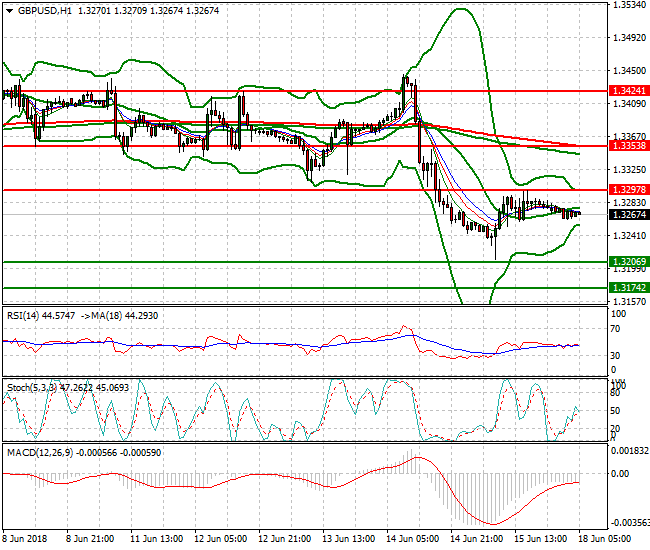Select the ->MA(18) 44.2930 value text
This screenshot has height=550, width=650.
pos(119,316)
